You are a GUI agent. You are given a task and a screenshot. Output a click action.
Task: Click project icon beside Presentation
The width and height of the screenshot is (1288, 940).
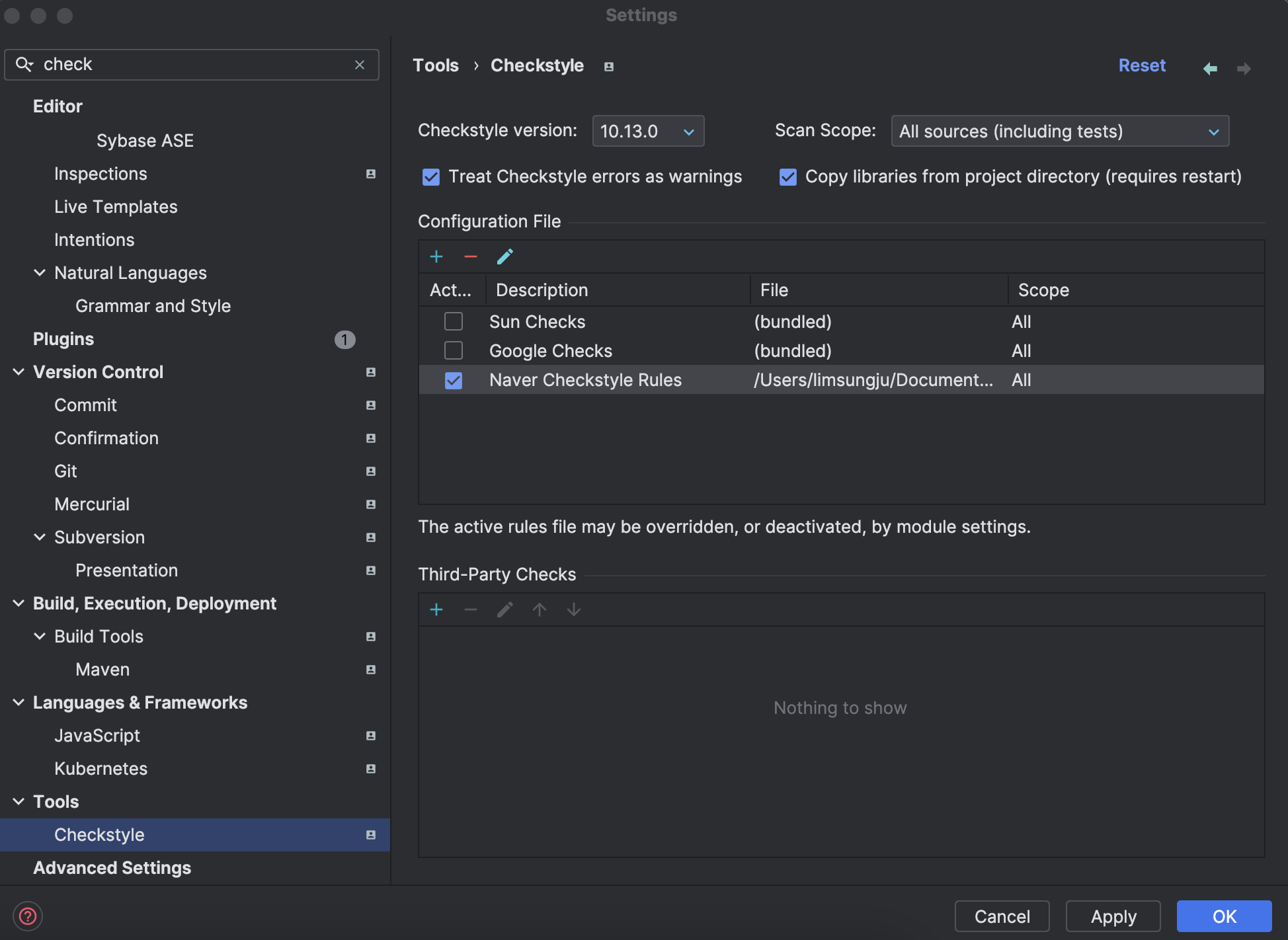[x=371, y=570]
